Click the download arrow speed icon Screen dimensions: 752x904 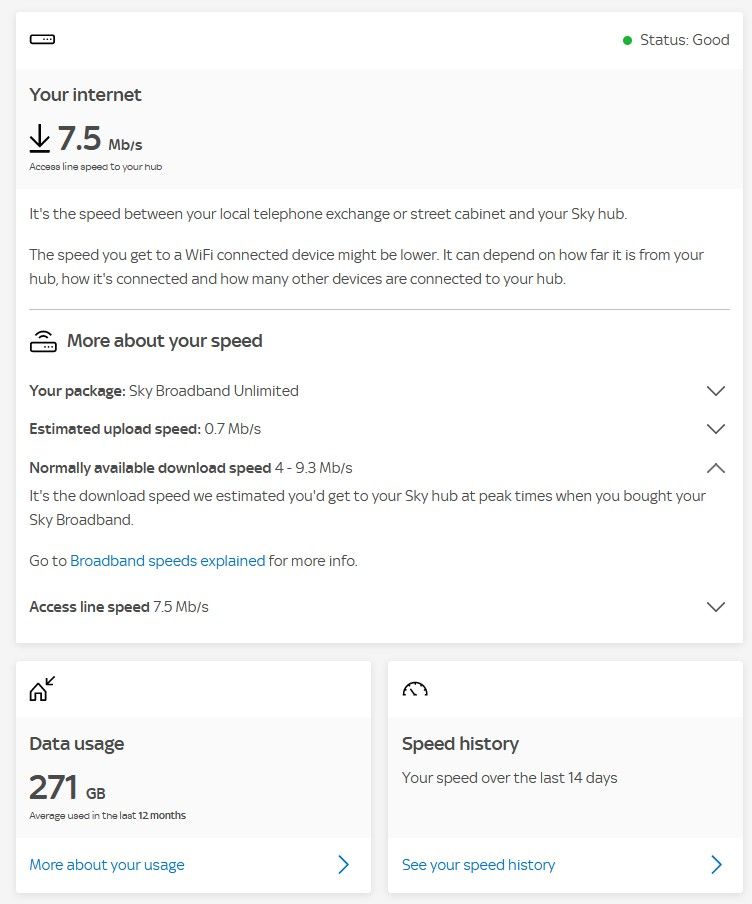[40, 138]
